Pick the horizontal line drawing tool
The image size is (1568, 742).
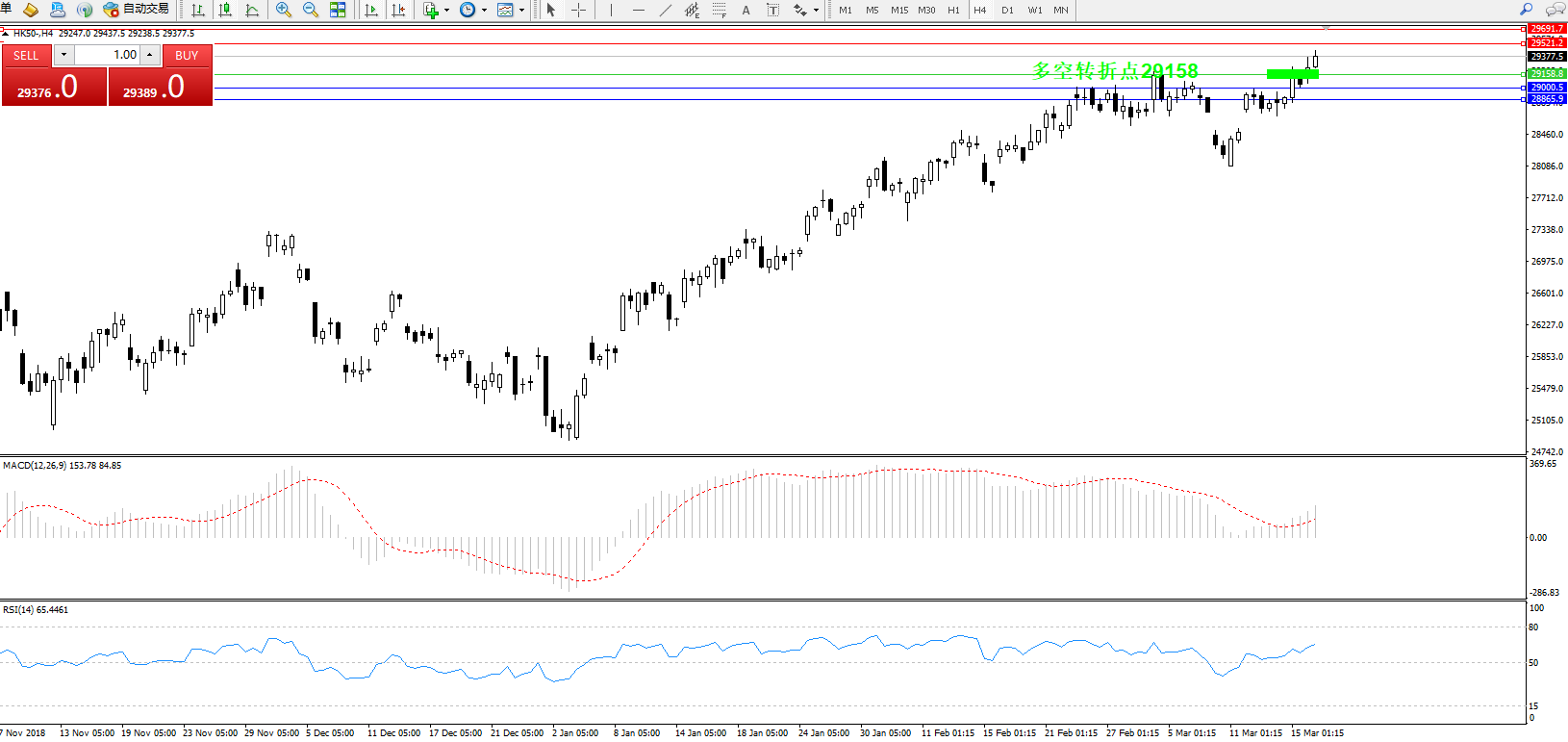point(638,10)
